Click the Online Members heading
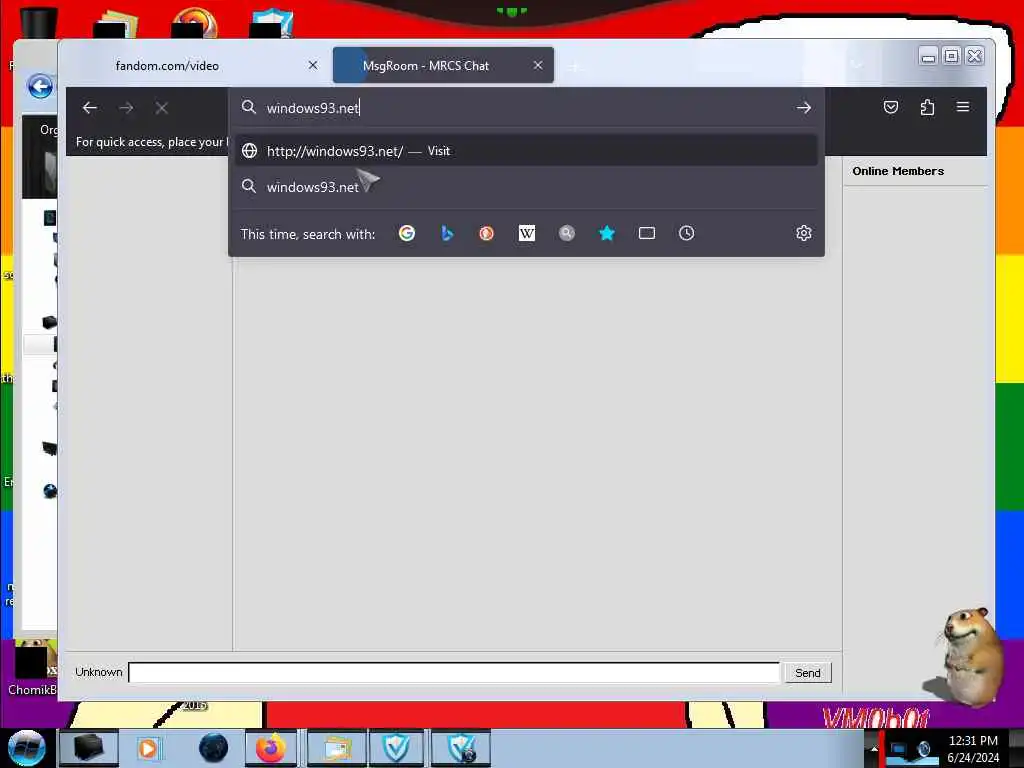Image resolution: width=1024 pixels, height=768 pixels. point(898,171)
